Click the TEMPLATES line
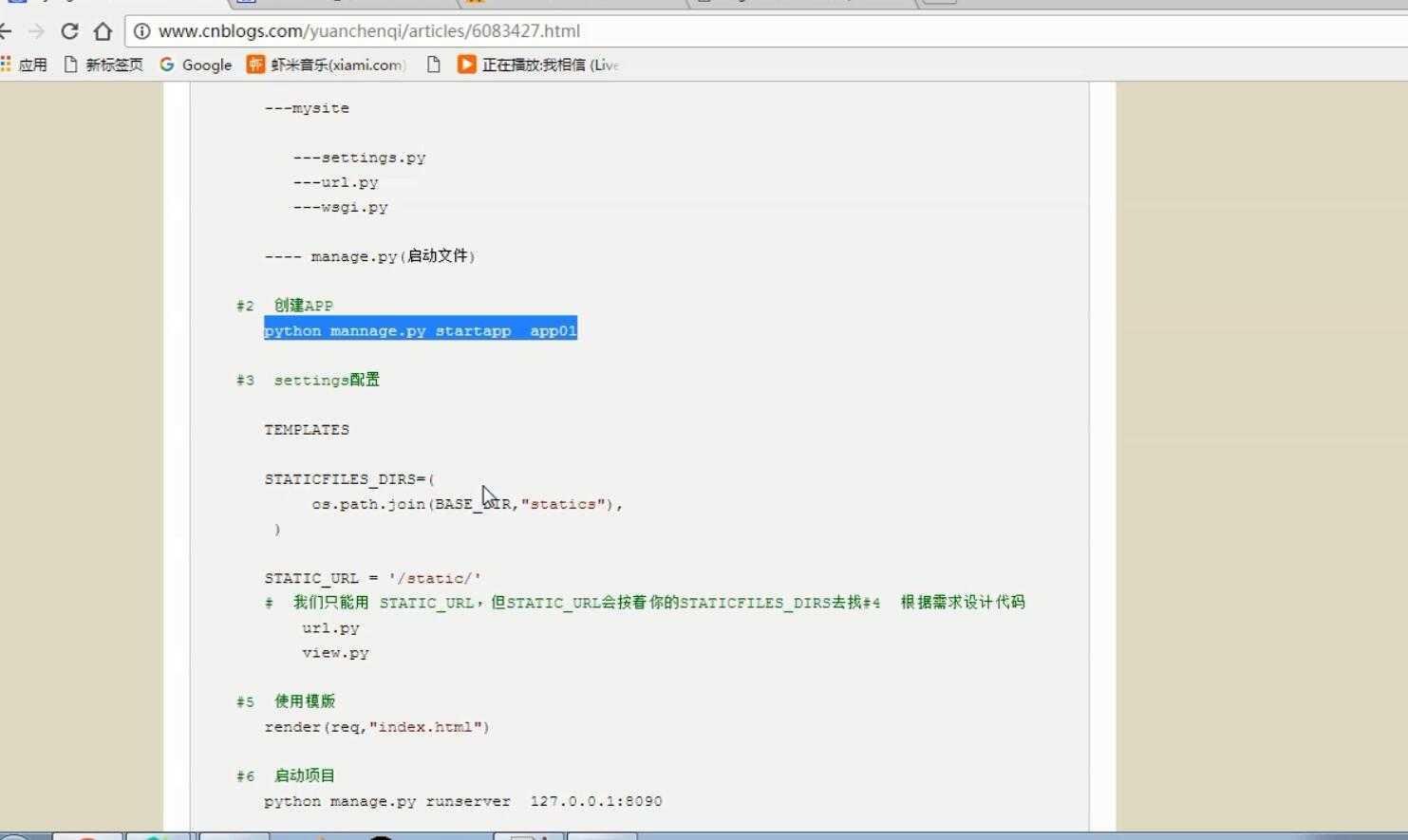Image resolution: width=1408 pixels, height=840 pixels. (307, 430)
